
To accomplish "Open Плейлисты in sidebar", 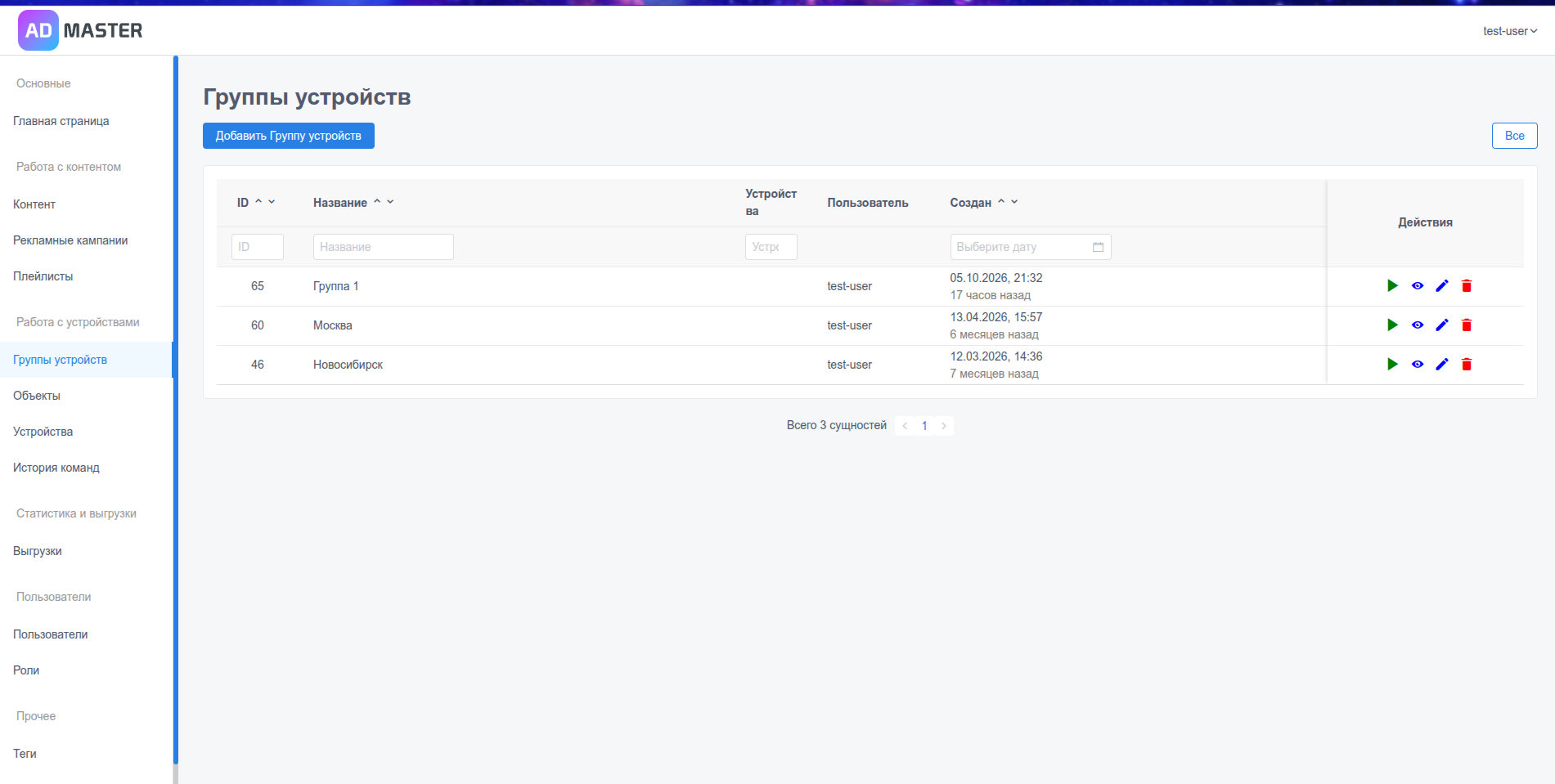I will 43,276.
